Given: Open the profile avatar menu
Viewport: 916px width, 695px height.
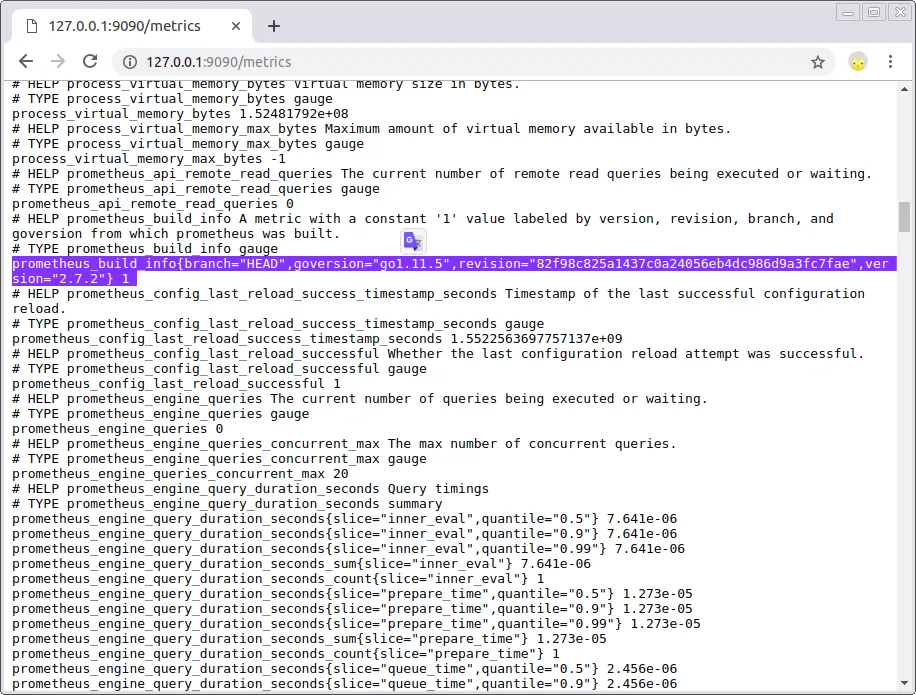Looking at the screenshot, I should click(x=858, y=62).
